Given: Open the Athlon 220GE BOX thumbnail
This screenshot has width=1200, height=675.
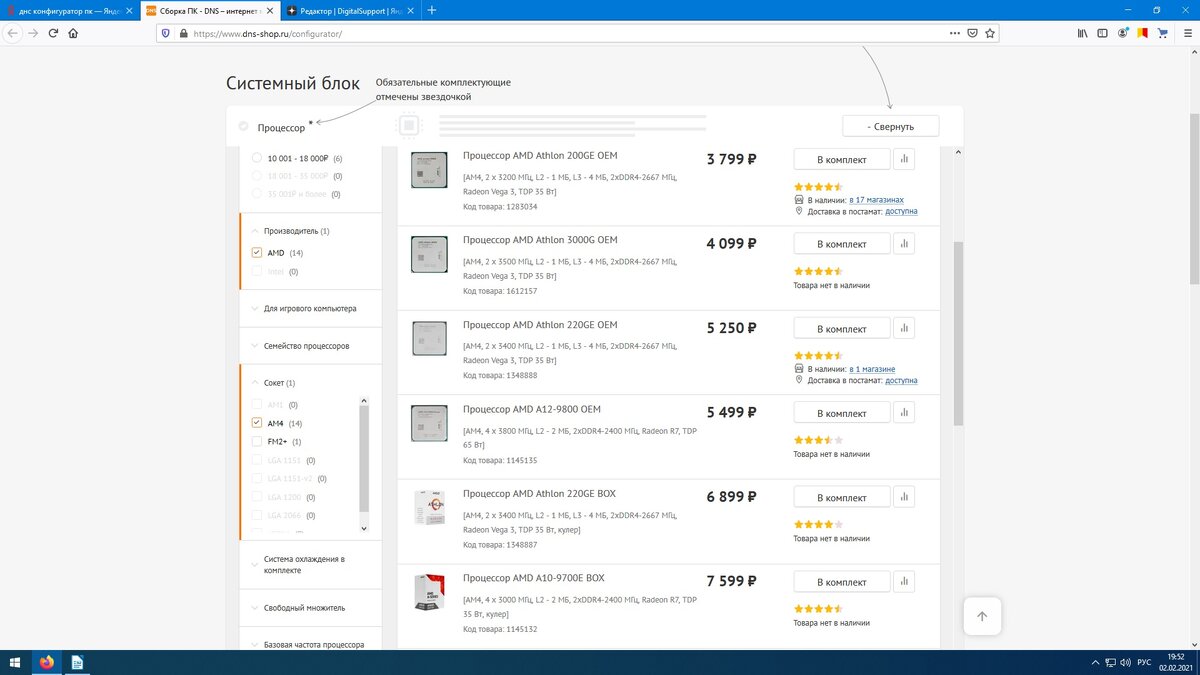Looking at the screenshot, I should pos(429,509).
